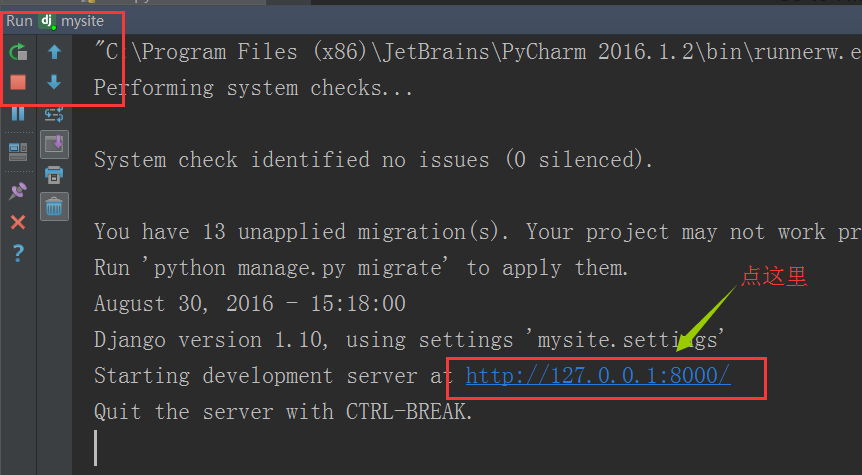Screen dimensions: 862x475
Task: Open help with the question mark icon
Action: [18, 253]
